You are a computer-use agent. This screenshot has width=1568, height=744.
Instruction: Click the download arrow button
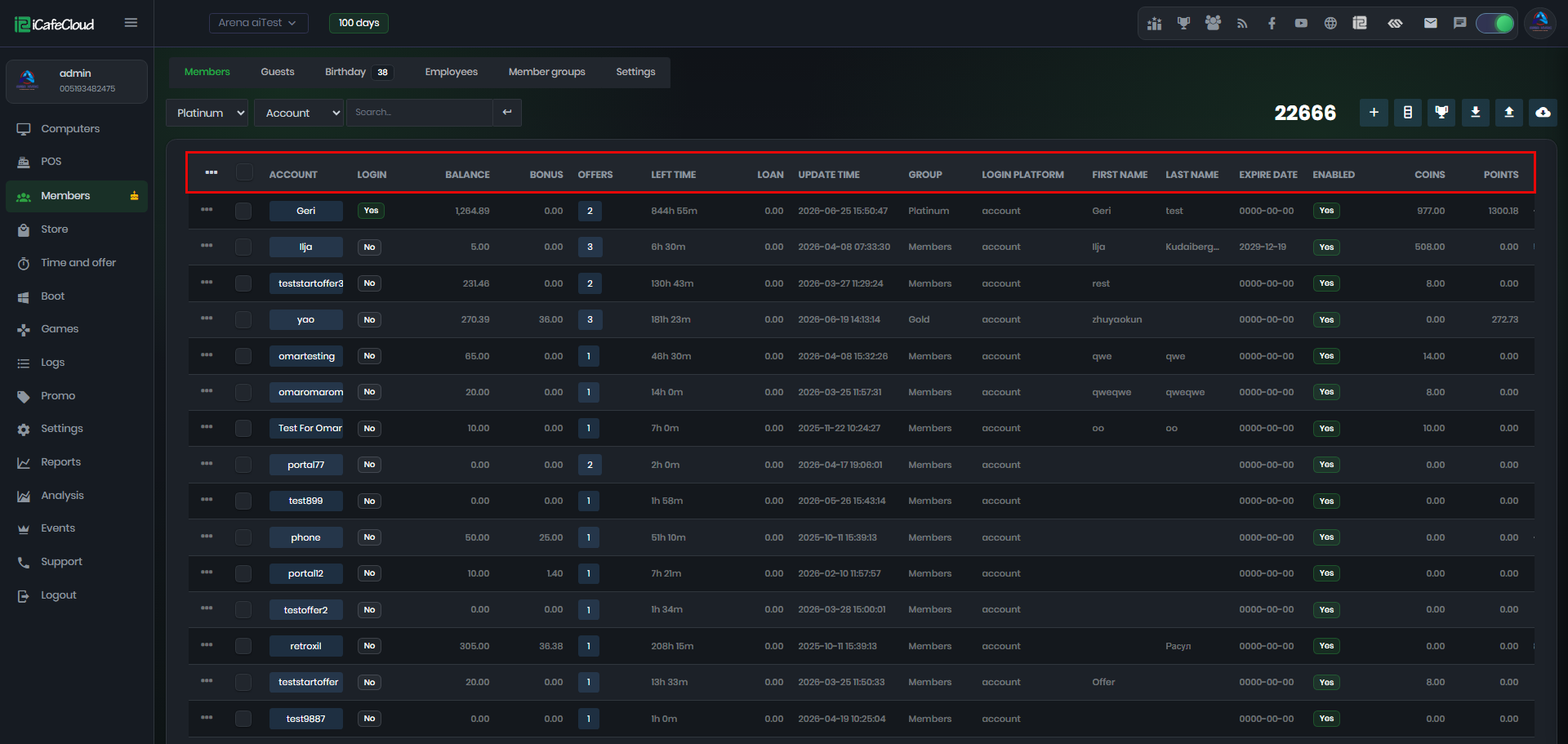pyautogui.click(x=1475, y=113)
